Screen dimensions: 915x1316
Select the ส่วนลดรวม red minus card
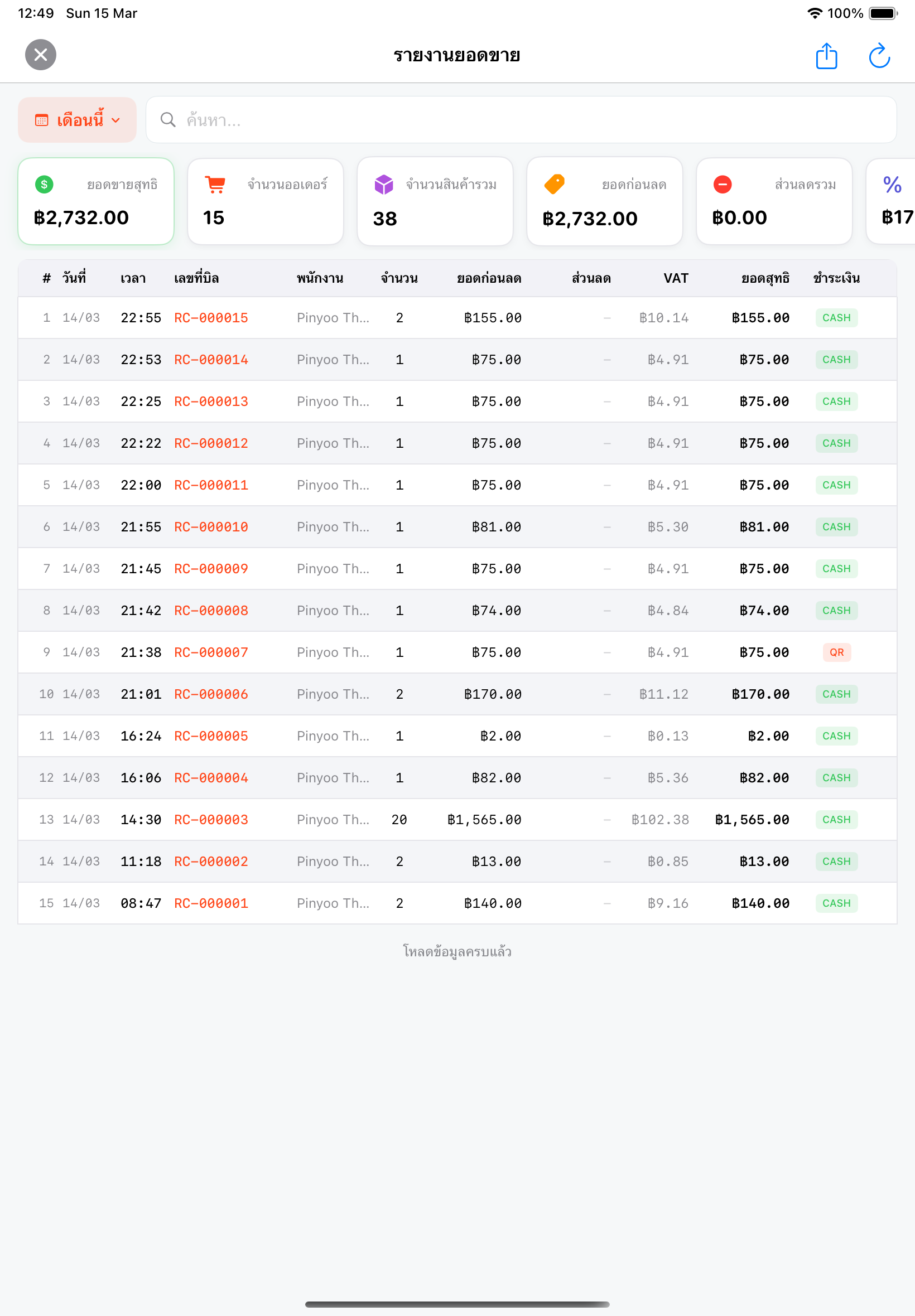click(x=774, y=201)
